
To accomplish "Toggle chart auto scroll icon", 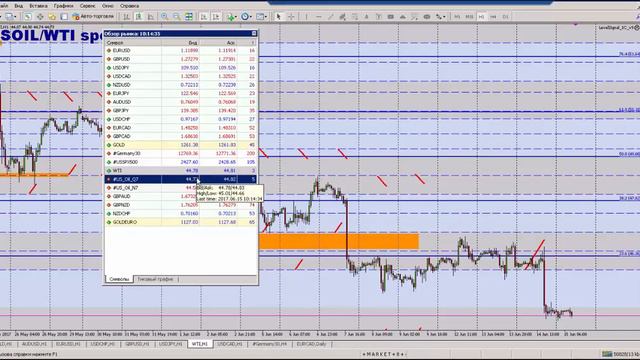I will pos(203,16).
